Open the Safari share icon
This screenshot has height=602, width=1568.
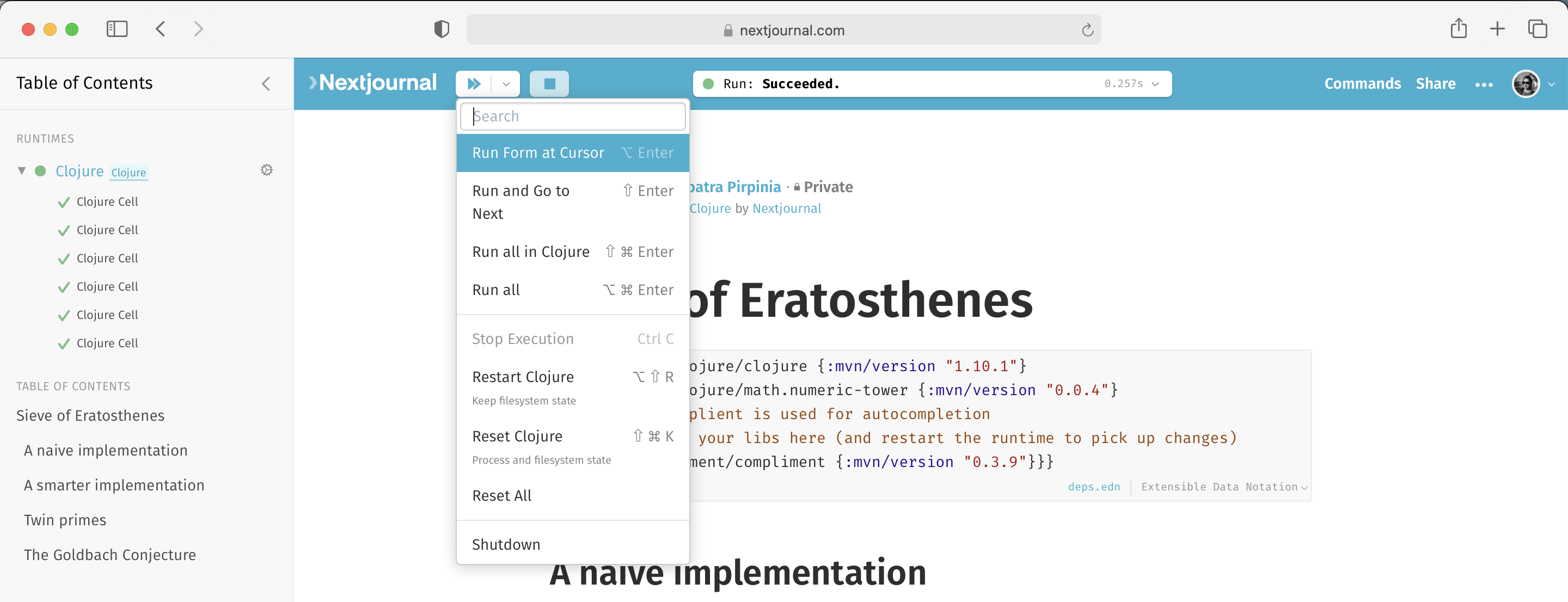tap(1459, 29)
